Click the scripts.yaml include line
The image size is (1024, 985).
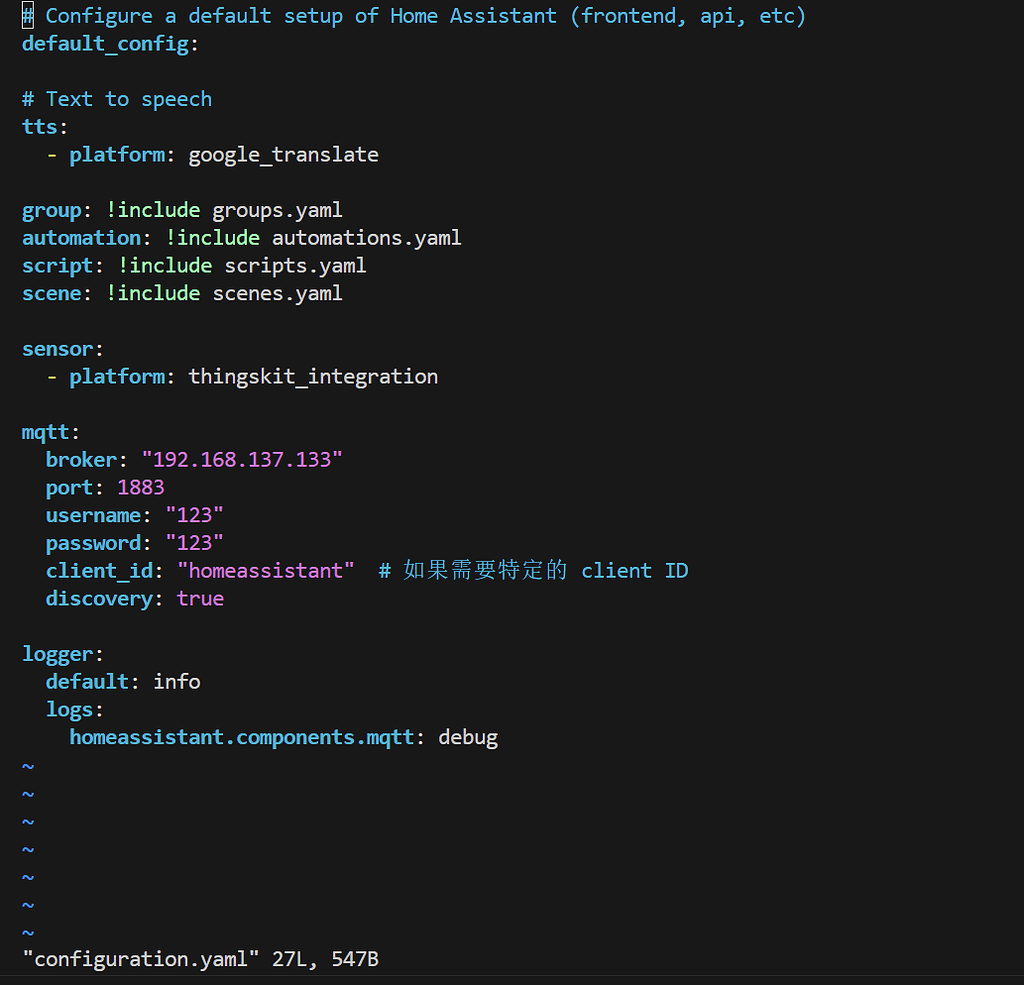(294, 265)
